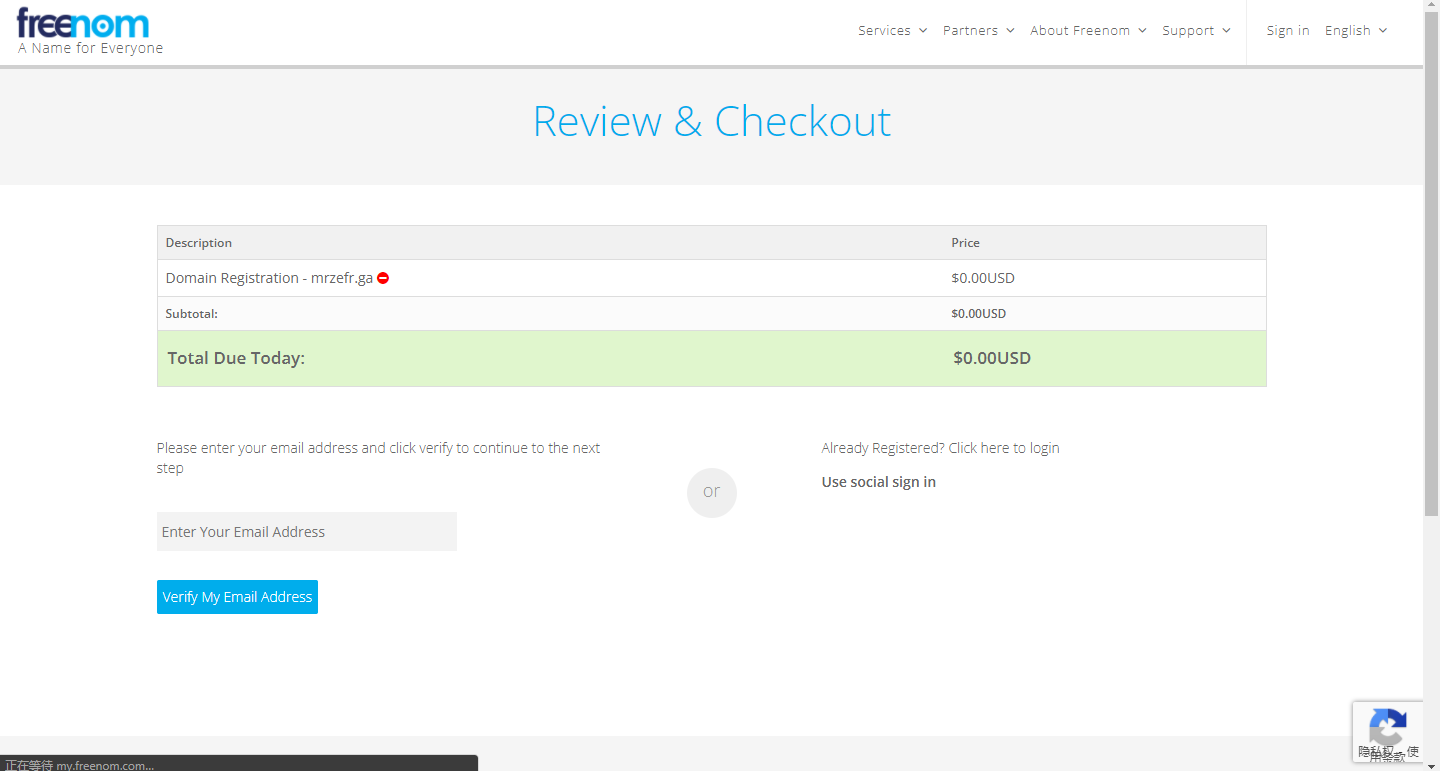Select the Support menu item

tap(1196, 31)
